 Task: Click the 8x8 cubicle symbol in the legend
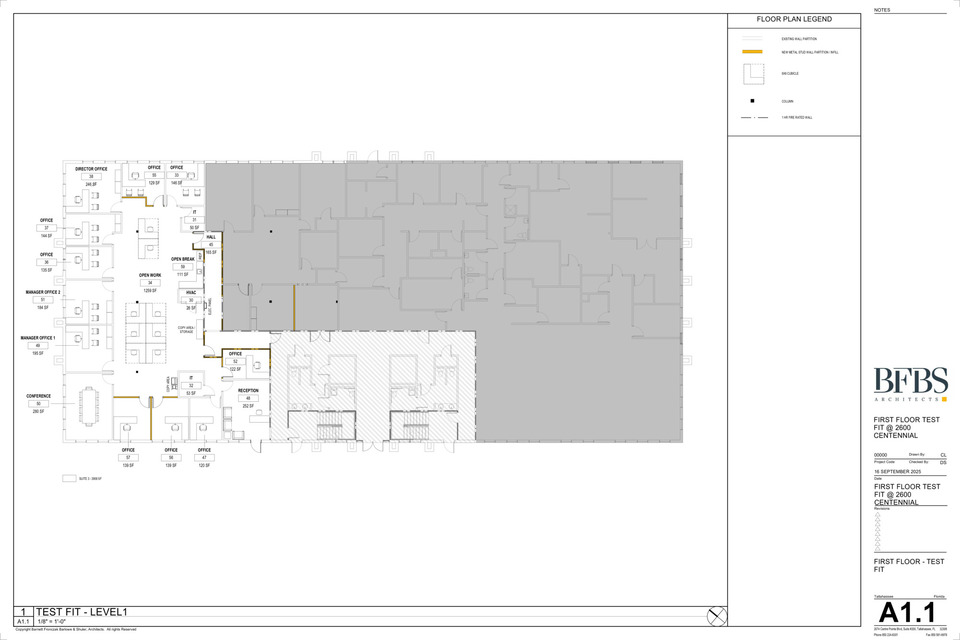[753, 74]
